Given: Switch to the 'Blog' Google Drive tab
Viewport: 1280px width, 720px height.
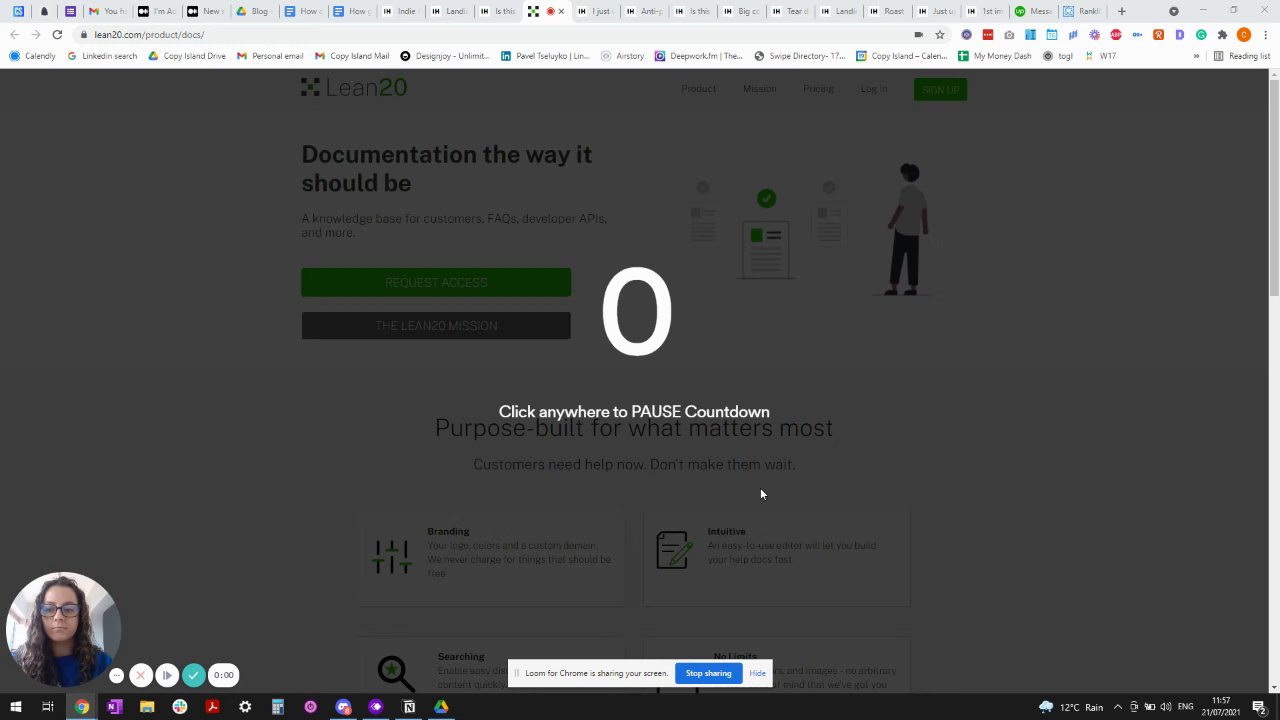Looking at the screenshot, I should (253, 11).
